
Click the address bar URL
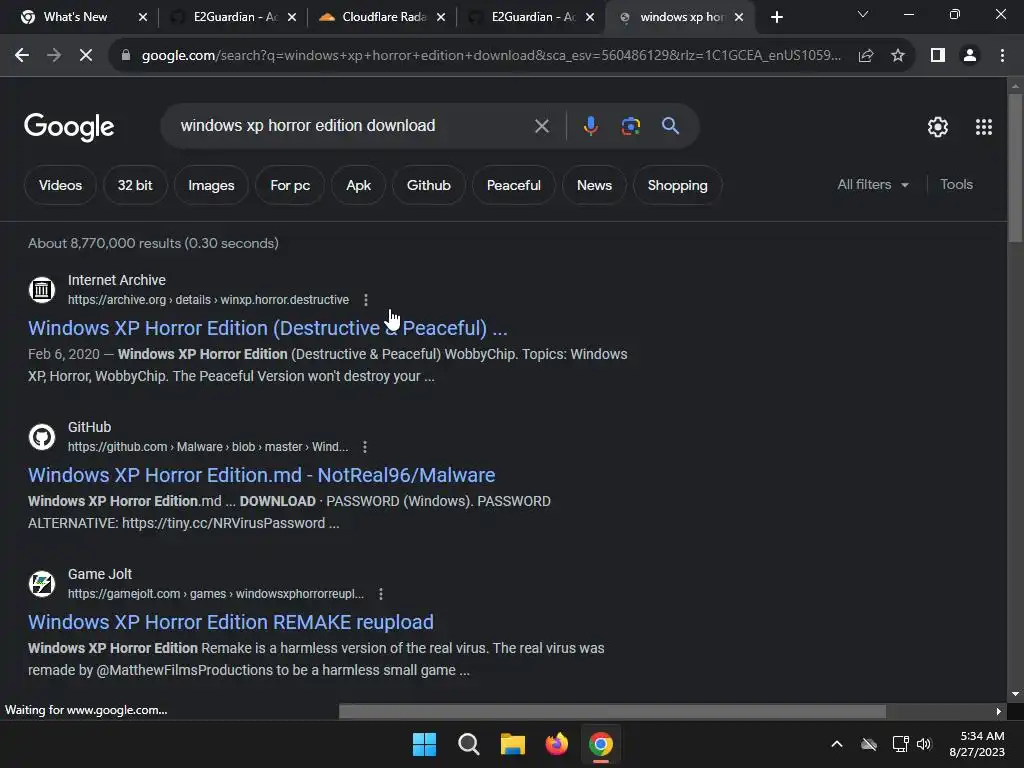[x=491, y=56]
